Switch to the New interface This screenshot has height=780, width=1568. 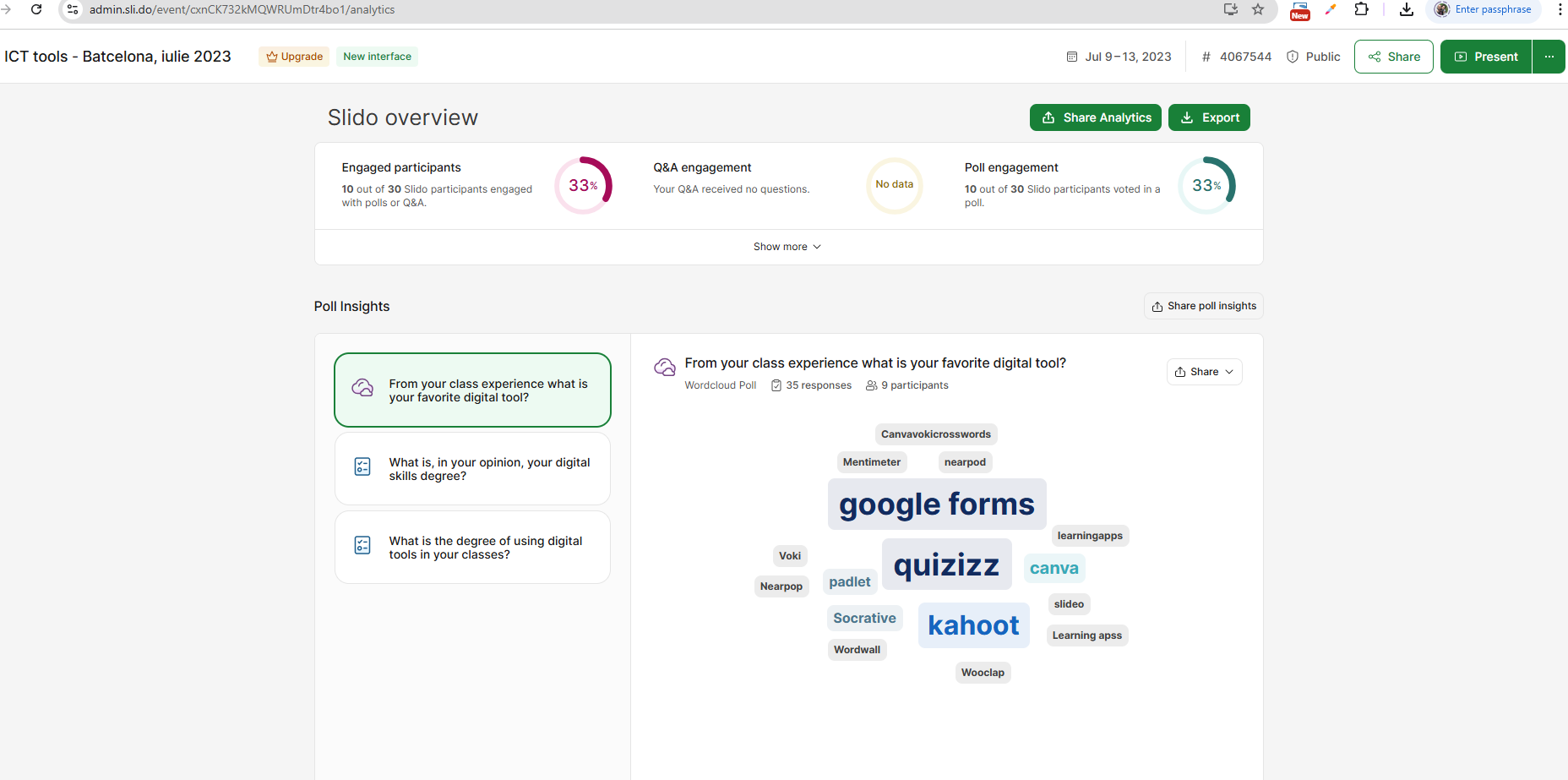[x=377, y=57]
